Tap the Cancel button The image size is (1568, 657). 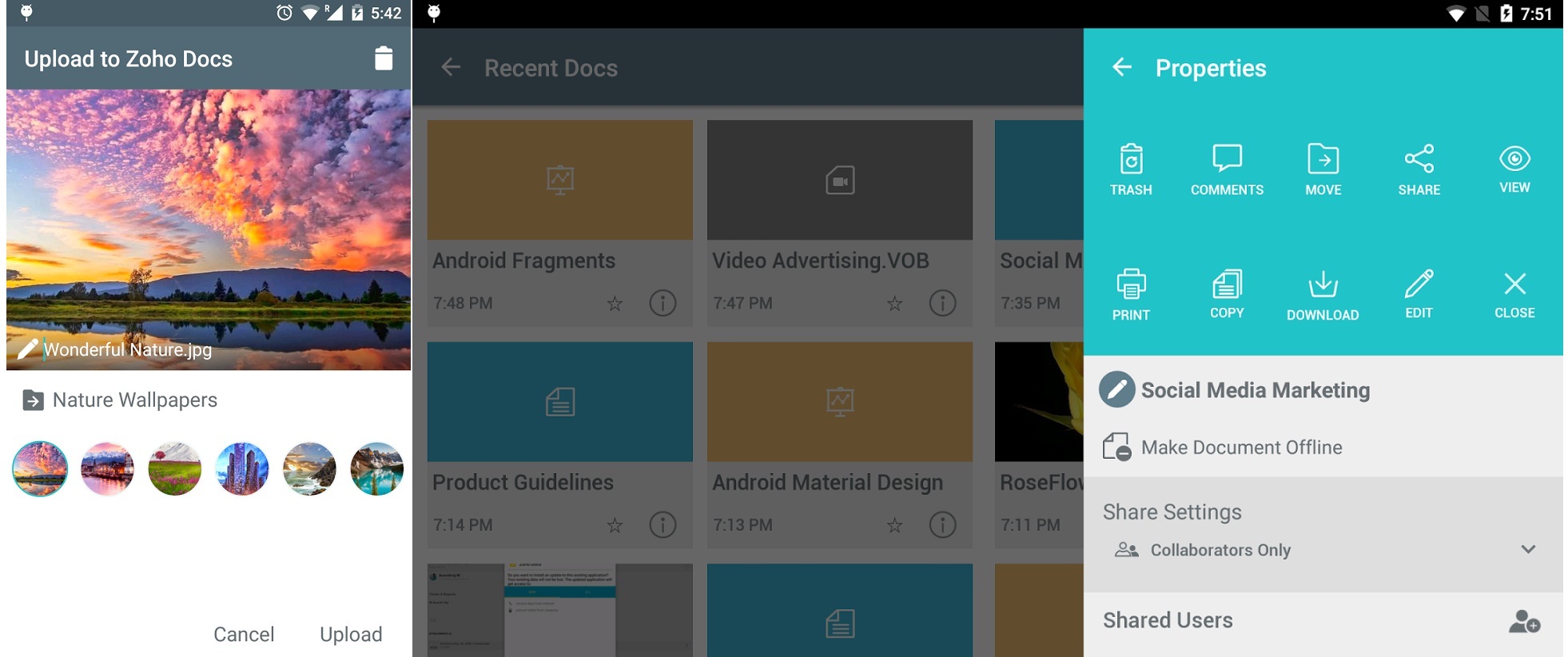[244, 634]
